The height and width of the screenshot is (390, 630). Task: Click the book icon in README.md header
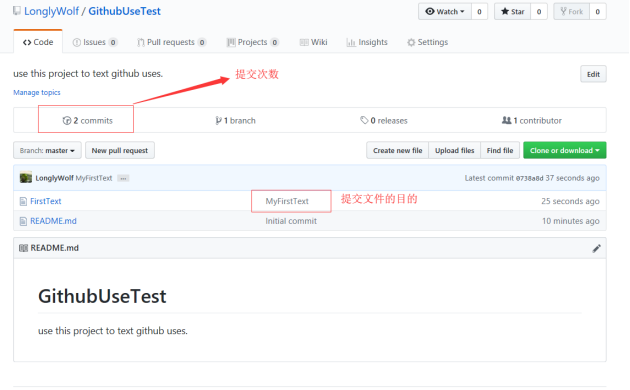pos(23,248)
